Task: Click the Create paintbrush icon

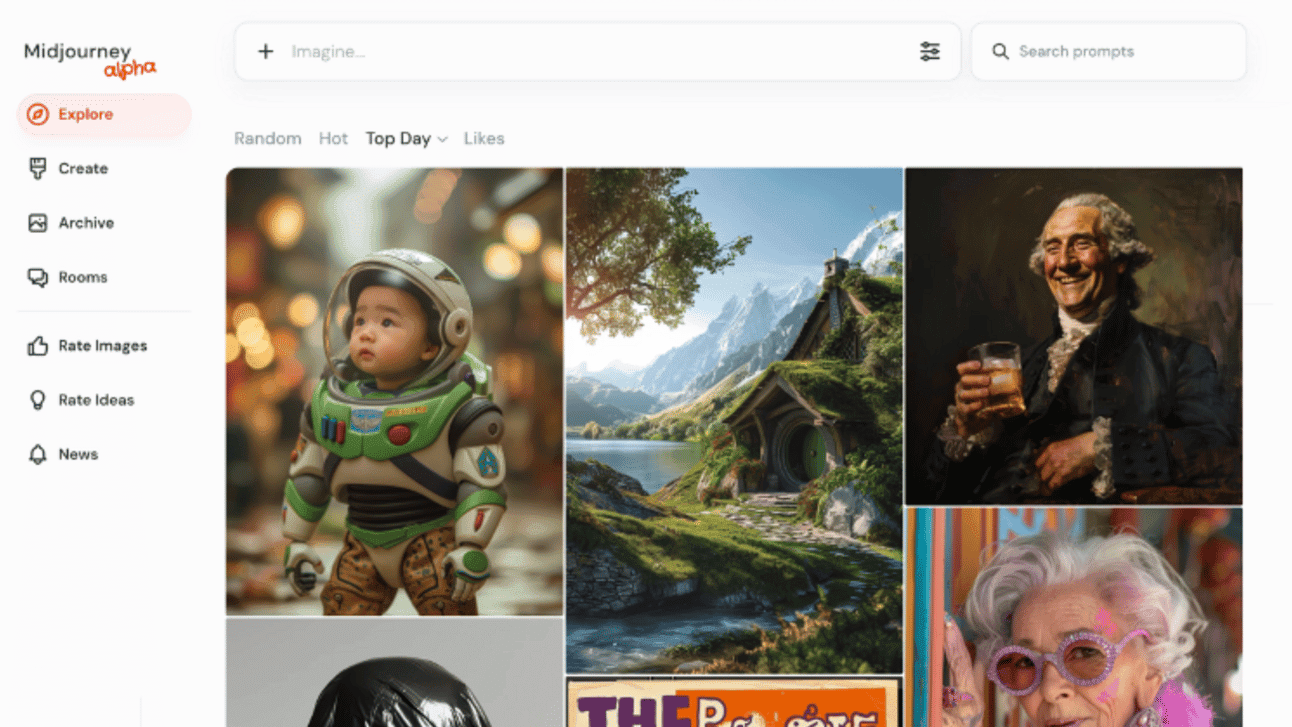Action: [x=38, y=169]
